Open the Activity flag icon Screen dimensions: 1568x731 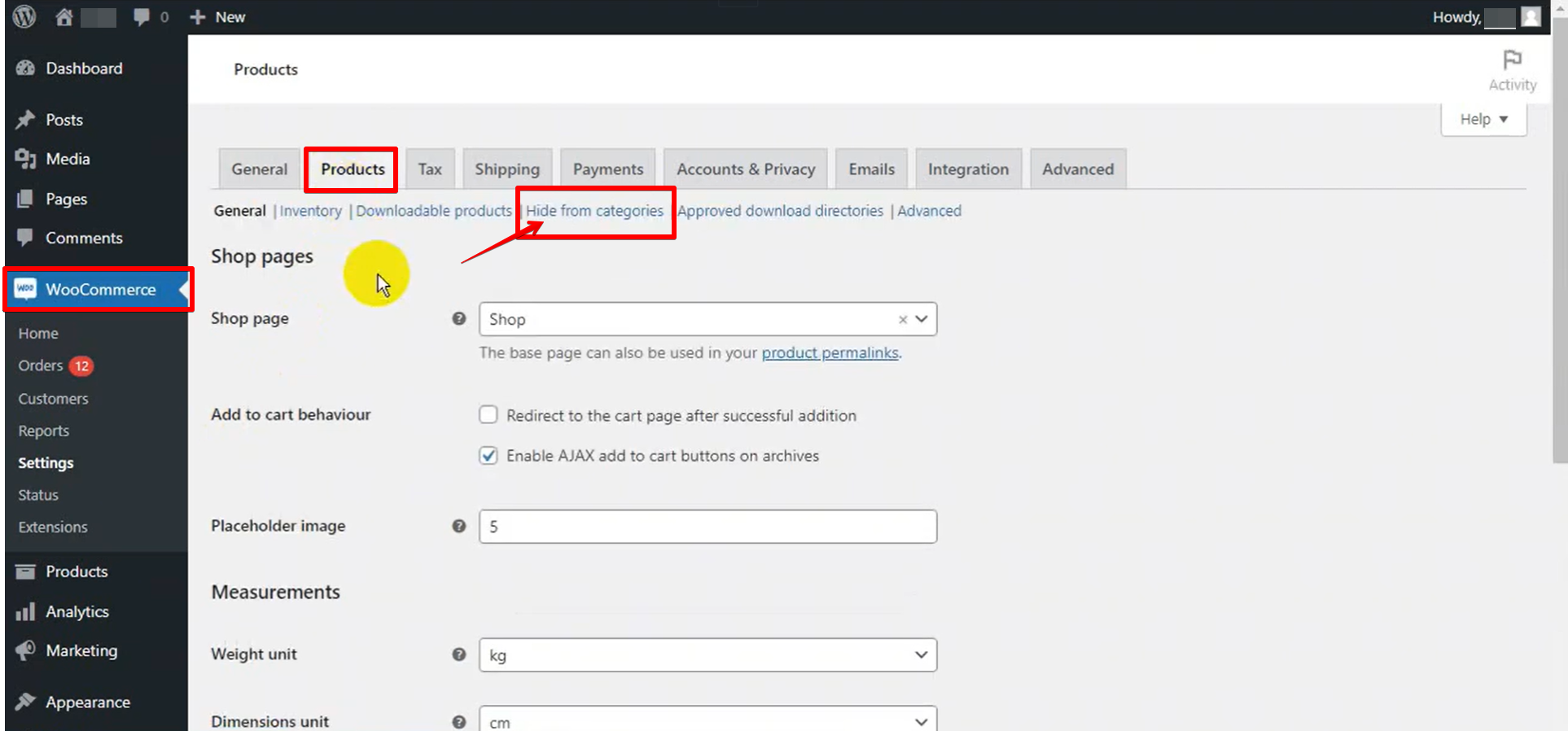point(1512,60)
